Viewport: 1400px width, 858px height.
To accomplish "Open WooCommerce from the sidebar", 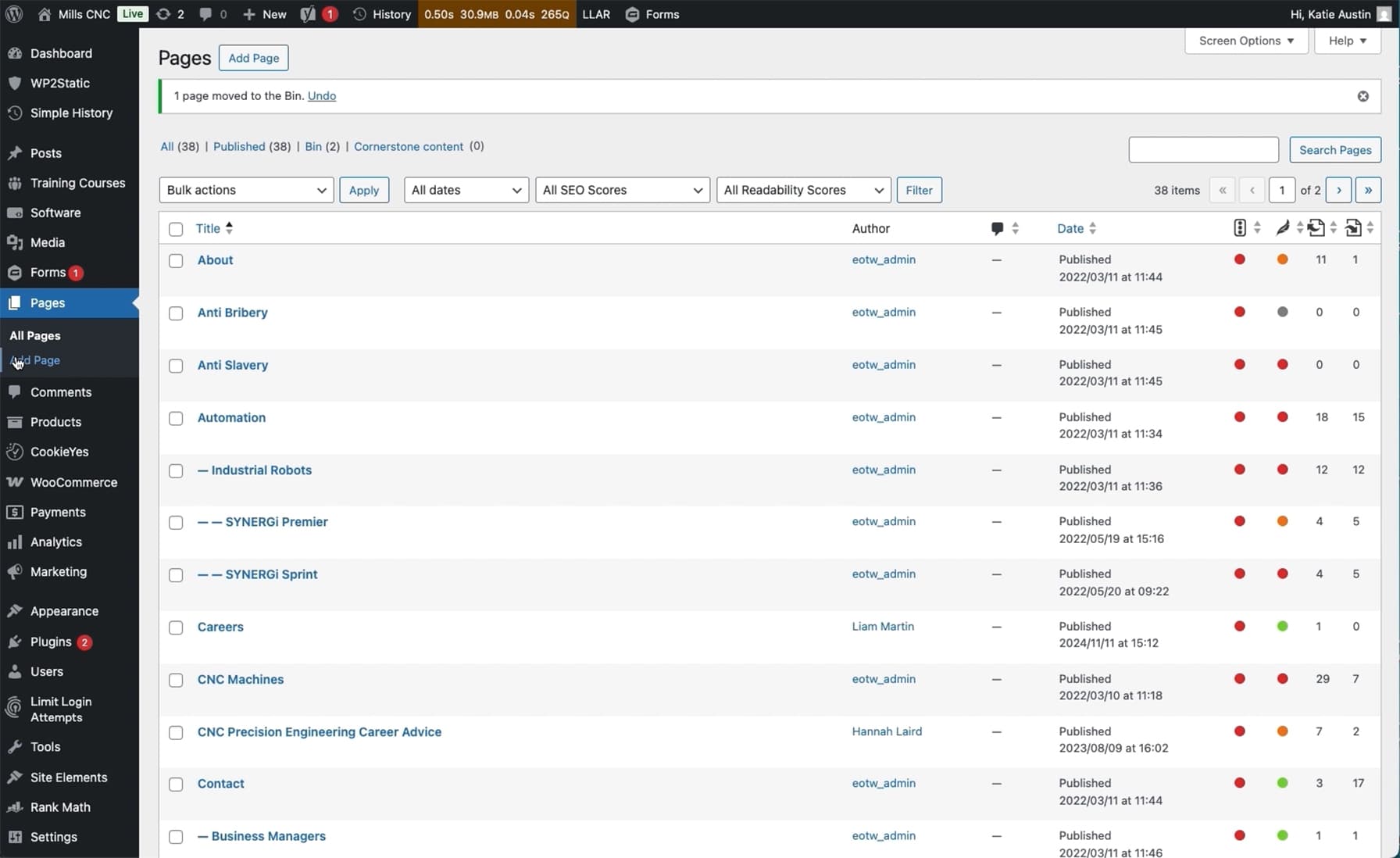I will (x=73, y=482).
